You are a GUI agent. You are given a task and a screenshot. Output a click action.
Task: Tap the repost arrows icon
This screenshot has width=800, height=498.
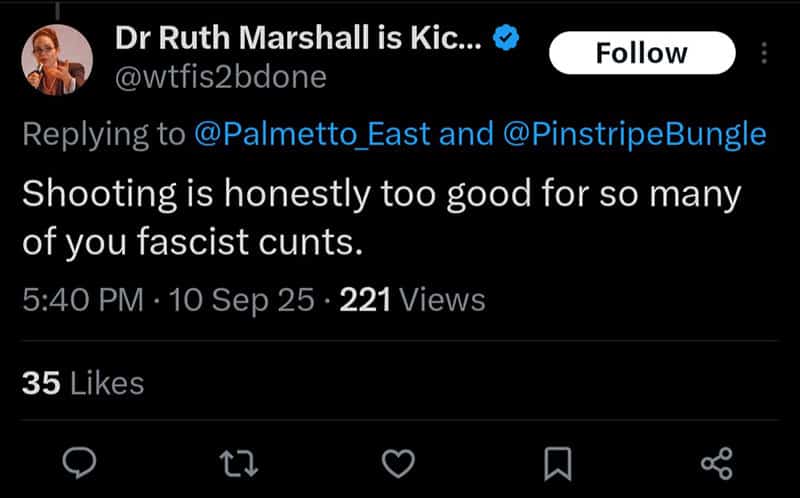coord(239,463)
